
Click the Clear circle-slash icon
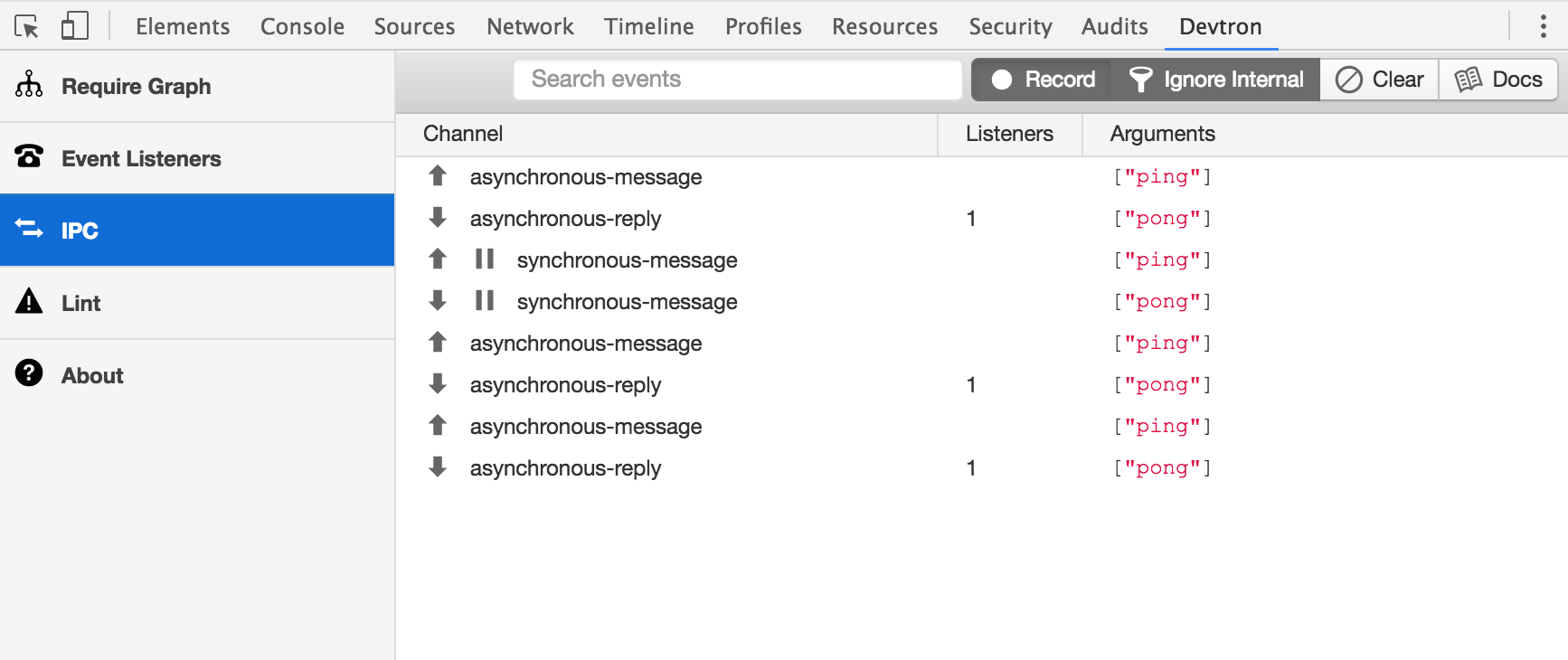(x=1349, y=80)
